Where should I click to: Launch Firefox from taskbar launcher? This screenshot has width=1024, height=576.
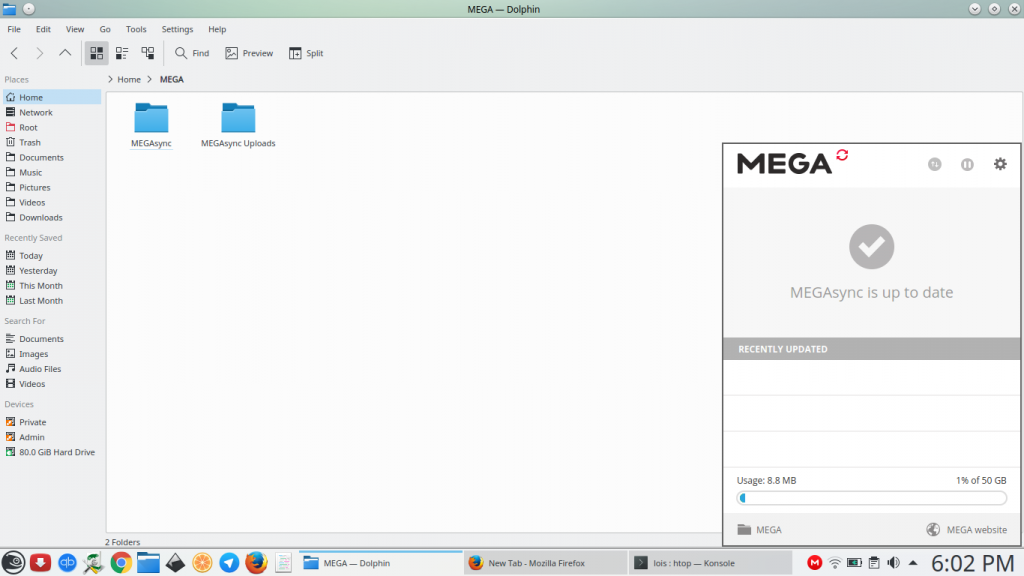(x=256, y=562)
